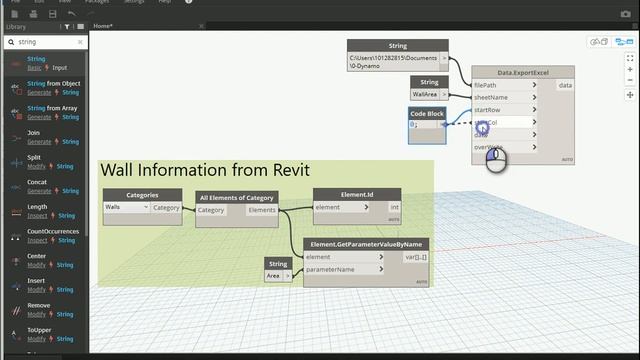Image resolution: width=640 pixels, height=360 pixels.
Task: Click 'String' class link beside Concat Generate
Action: click(x=71, y=191)
